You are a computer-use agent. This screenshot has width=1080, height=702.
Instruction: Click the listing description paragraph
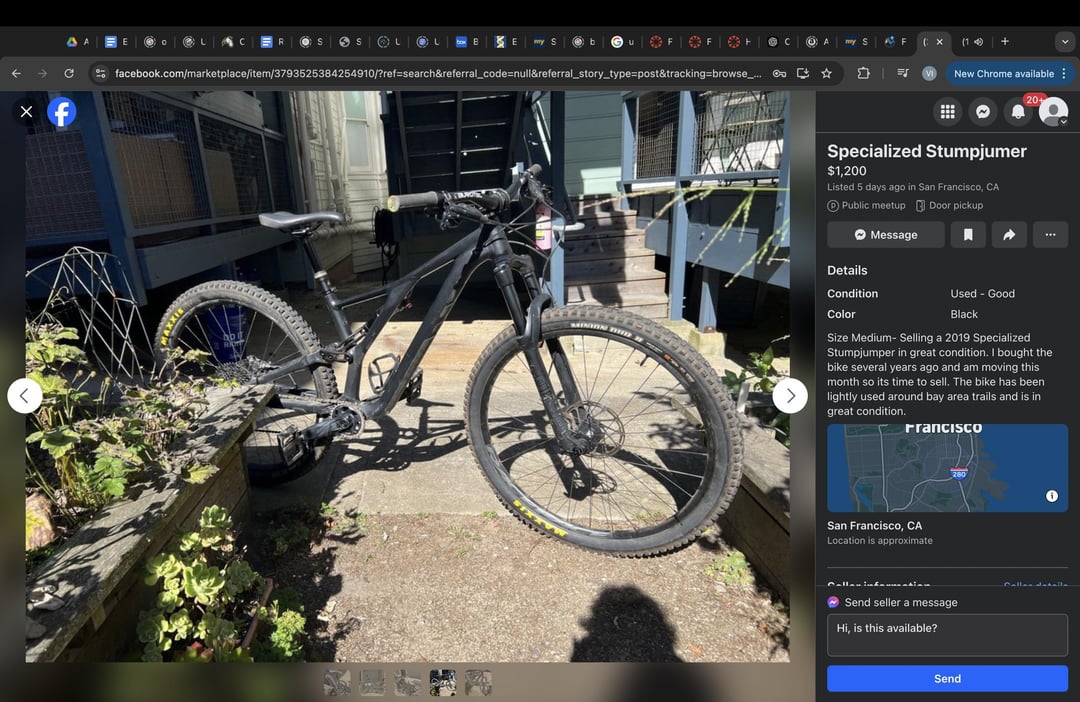click(939, 374)
